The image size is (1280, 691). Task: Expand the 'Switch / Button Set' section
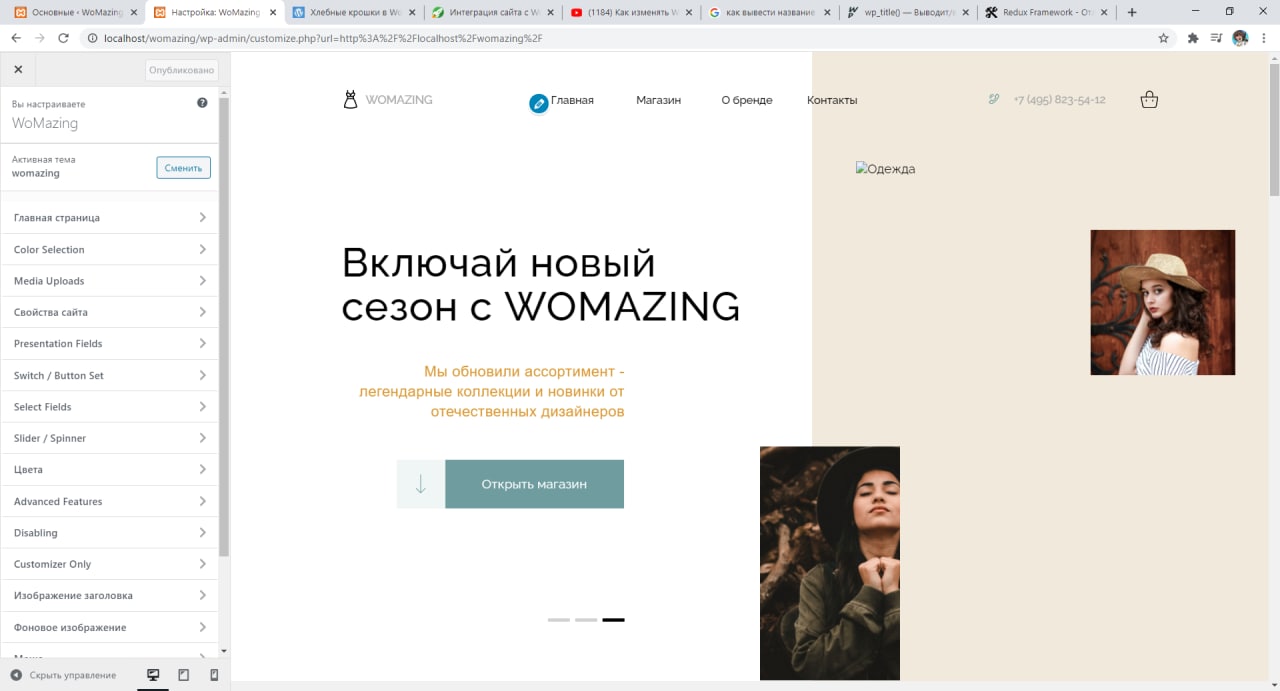click(x=109, y=375)
